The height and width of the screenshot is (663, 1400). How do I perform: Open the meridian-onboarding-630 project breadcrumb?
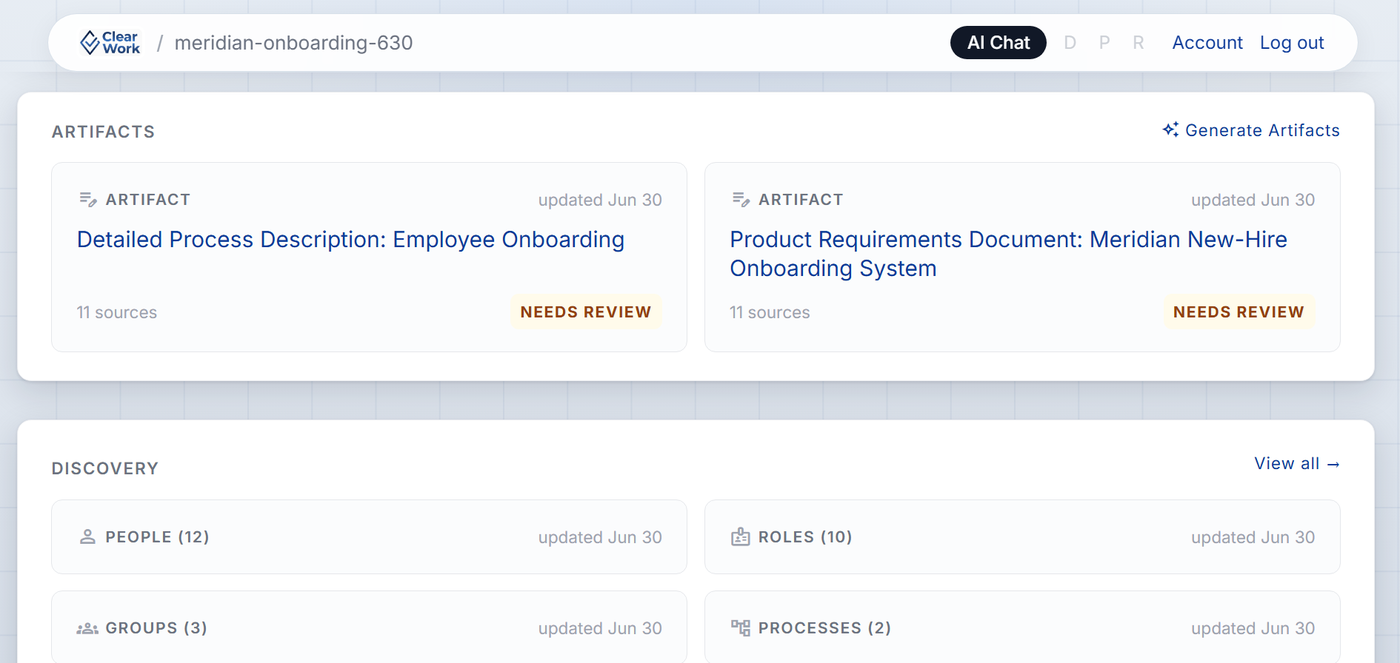(293, 43)
